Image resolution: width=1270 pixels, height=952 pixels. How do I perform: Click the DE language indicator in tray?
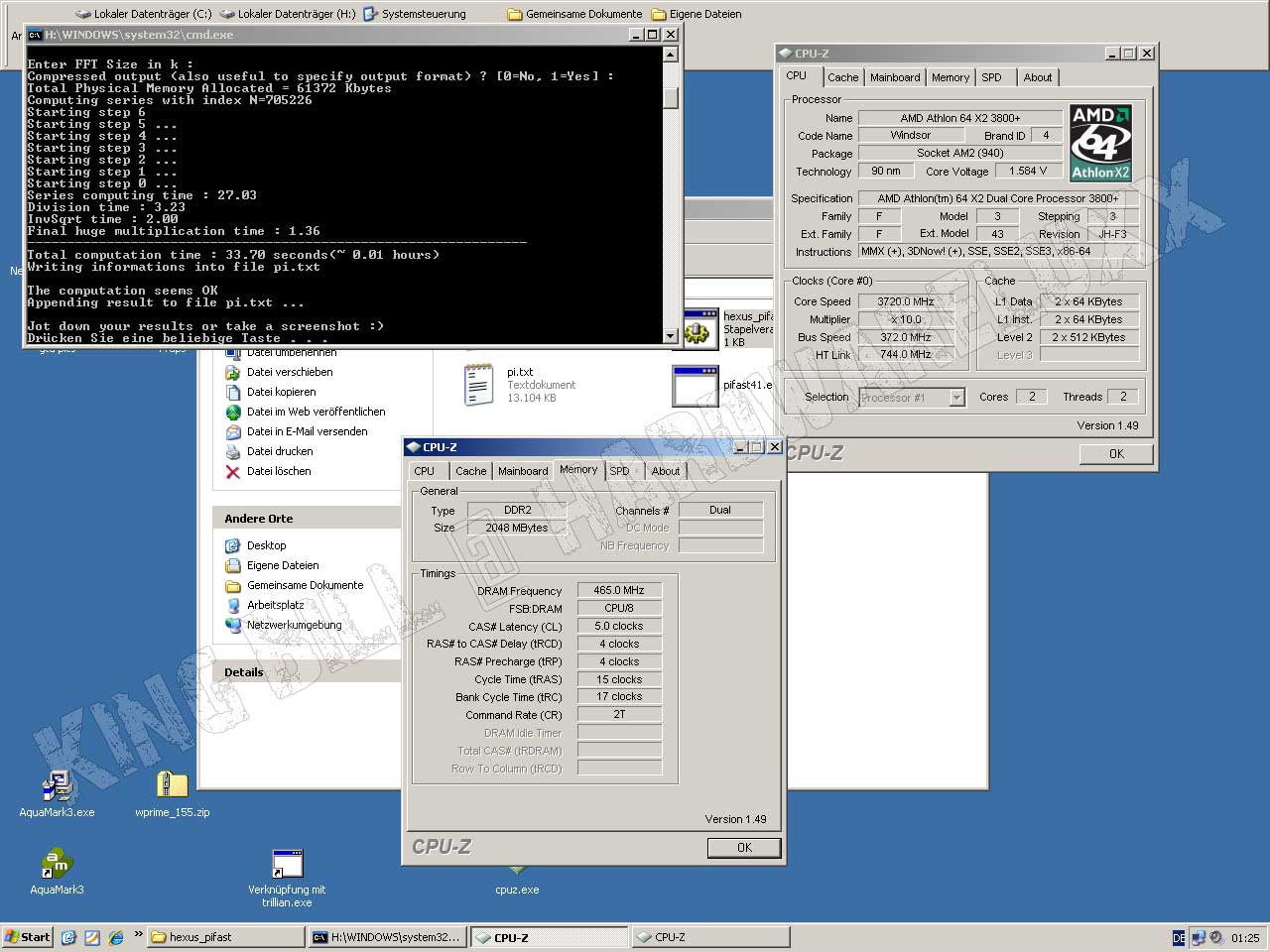(x=1179, y=937)
